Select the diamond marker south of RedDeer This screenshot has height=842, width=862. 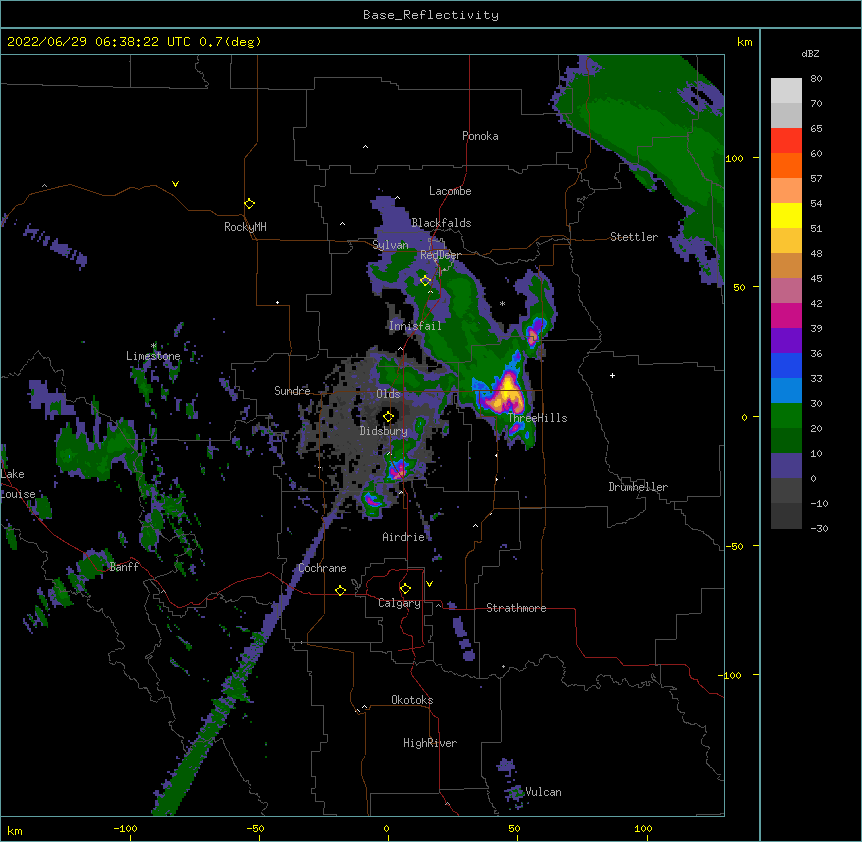click(425, 281)
